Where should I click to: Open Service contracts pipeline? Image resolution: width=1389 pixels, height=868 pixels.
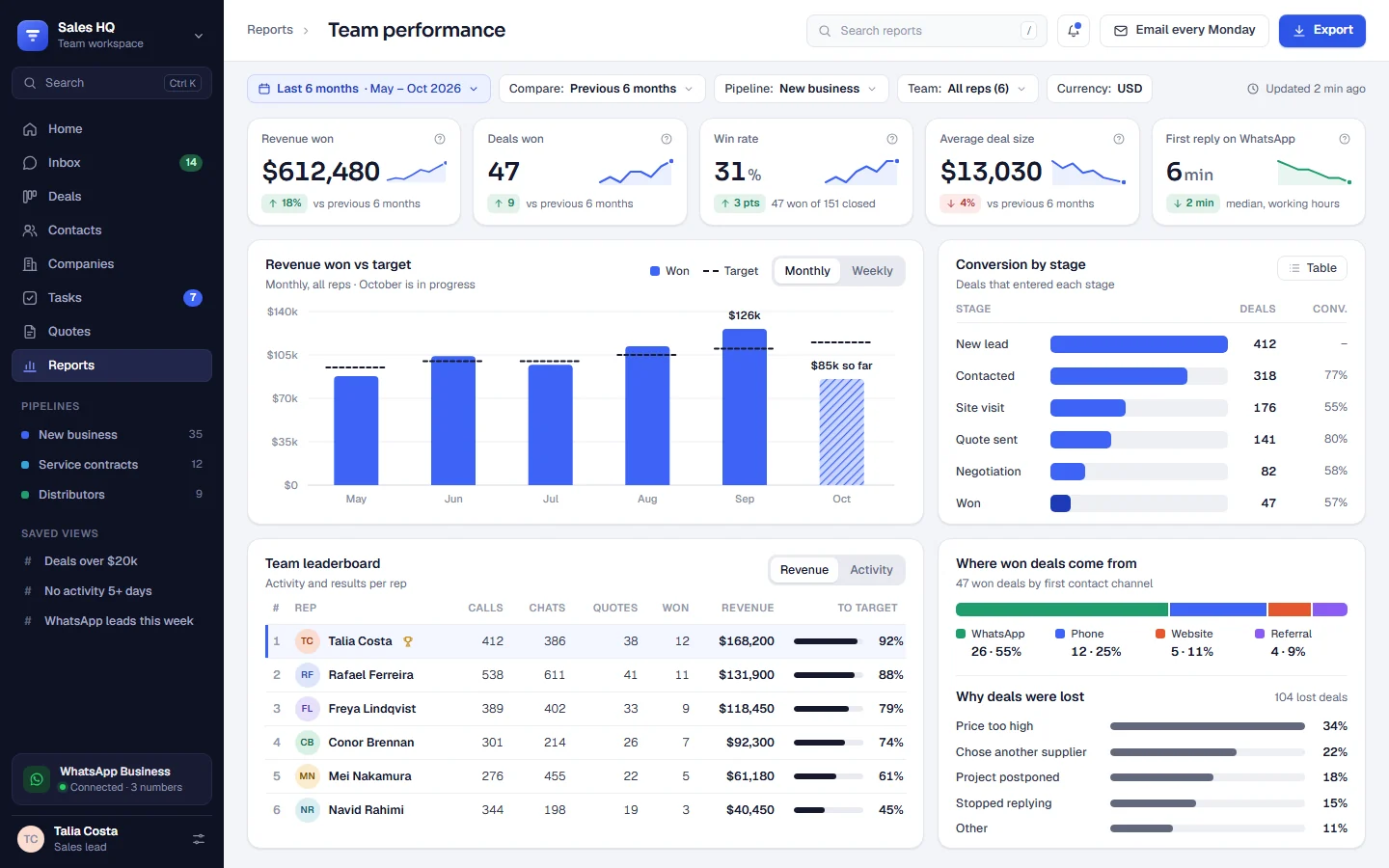112,465
